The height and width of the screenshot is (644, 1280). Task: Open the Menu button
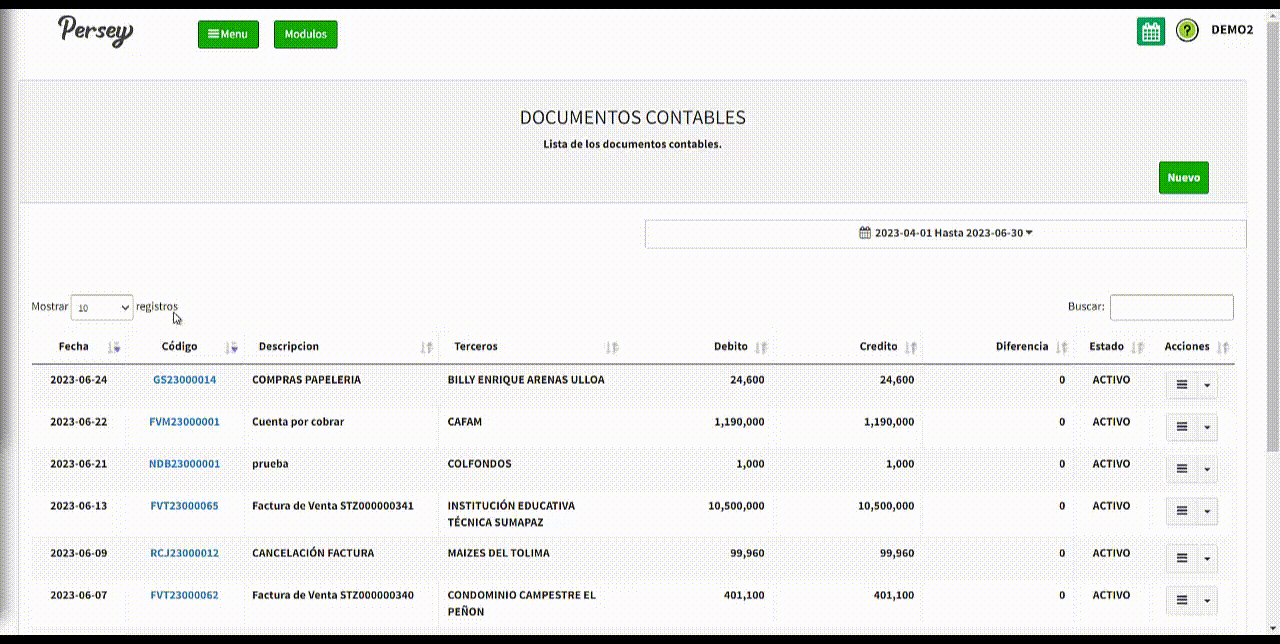228,34
